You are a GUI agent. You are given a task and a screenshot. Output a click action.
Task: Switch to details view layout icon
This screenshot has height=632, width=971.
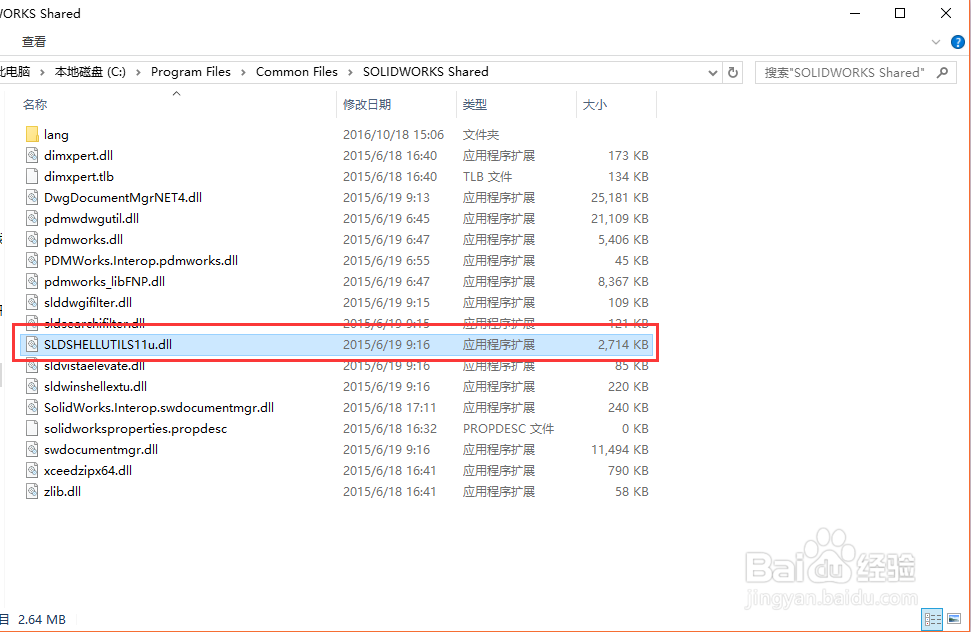(x=932, y=619)
